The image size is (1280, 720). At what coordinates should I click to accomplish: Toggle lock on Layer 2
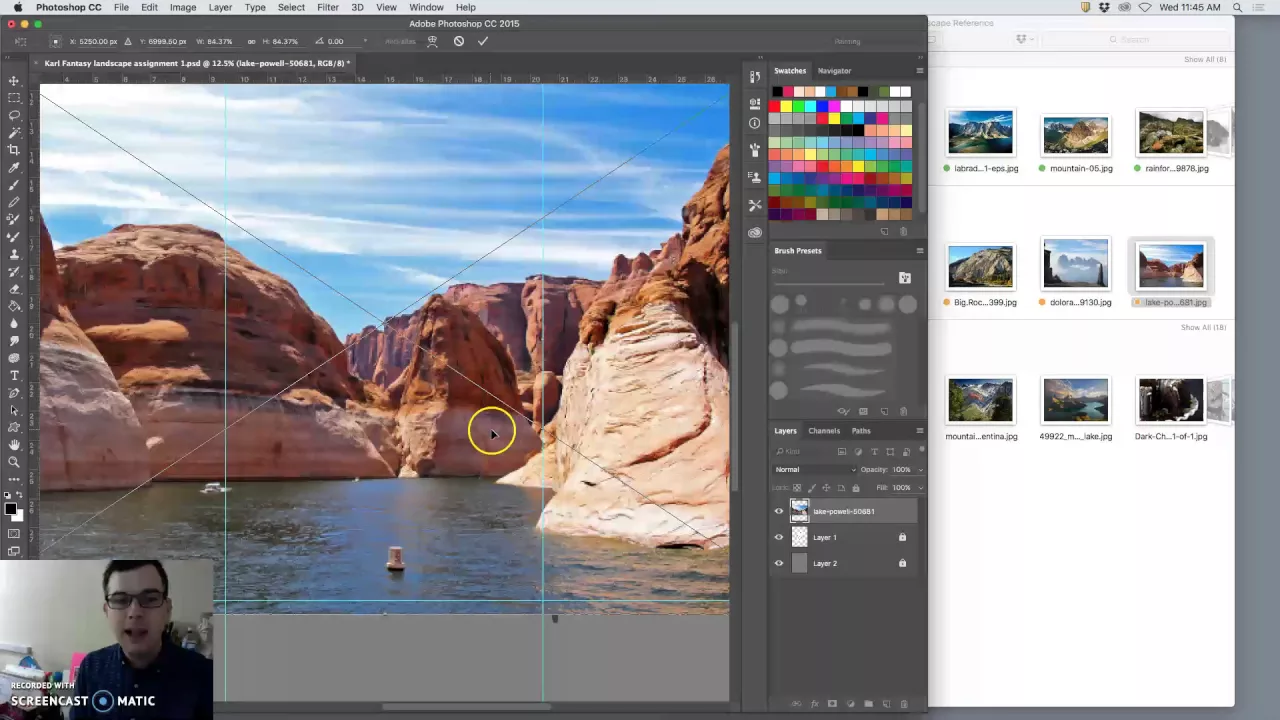(x=902, y=563)
